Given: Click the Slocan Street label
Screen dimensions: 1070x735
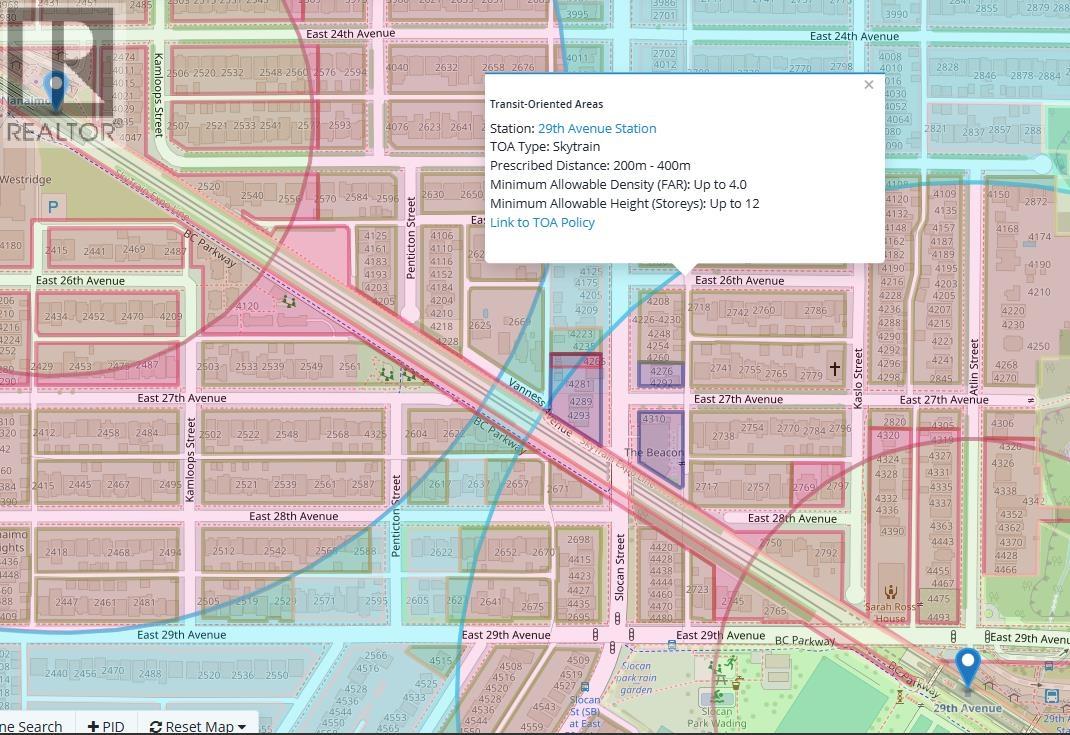Looking at the screenshot, I should (x=620, y=567).
